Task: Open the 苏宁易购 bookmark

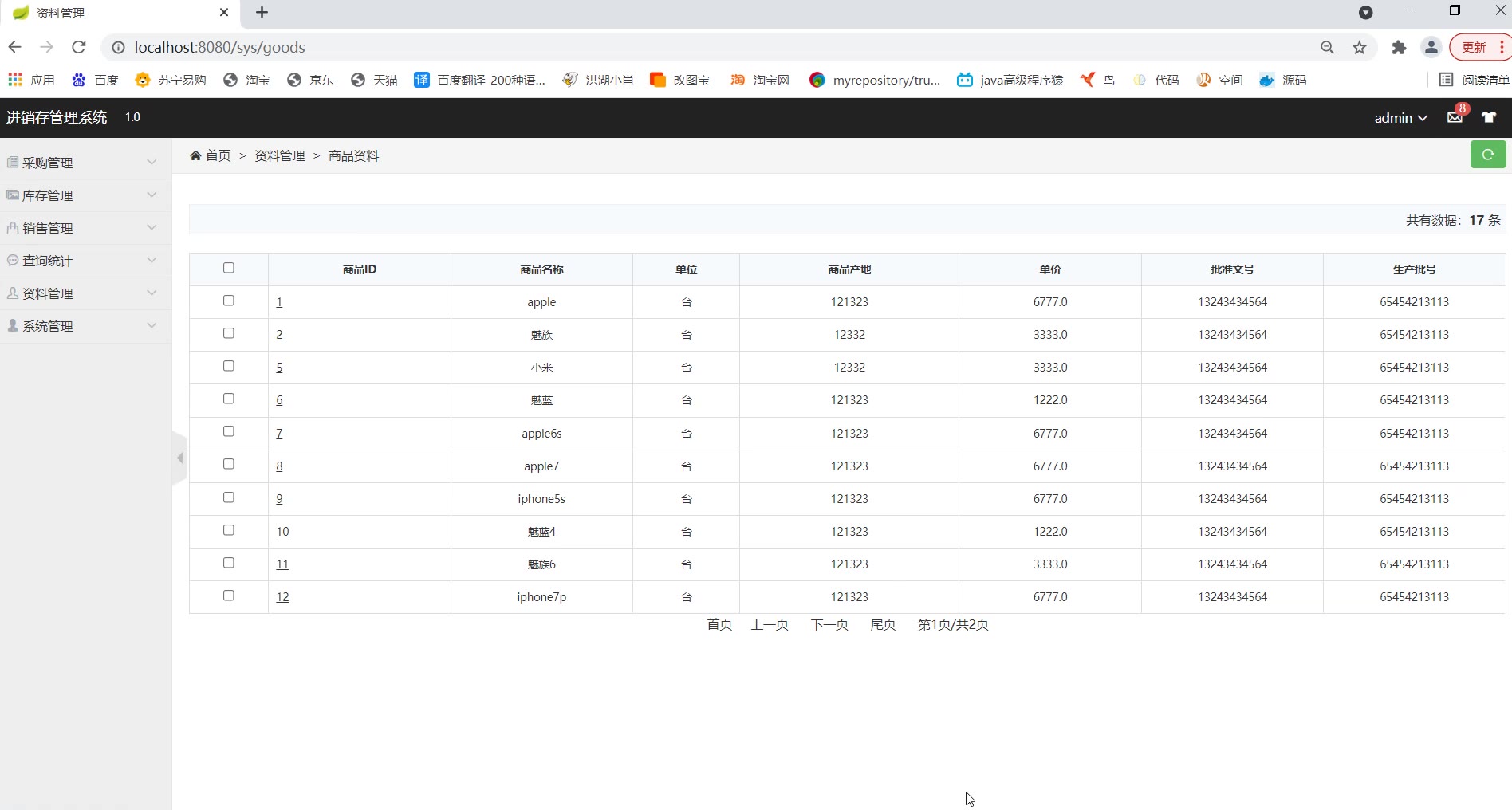Action: coord(171,80)
